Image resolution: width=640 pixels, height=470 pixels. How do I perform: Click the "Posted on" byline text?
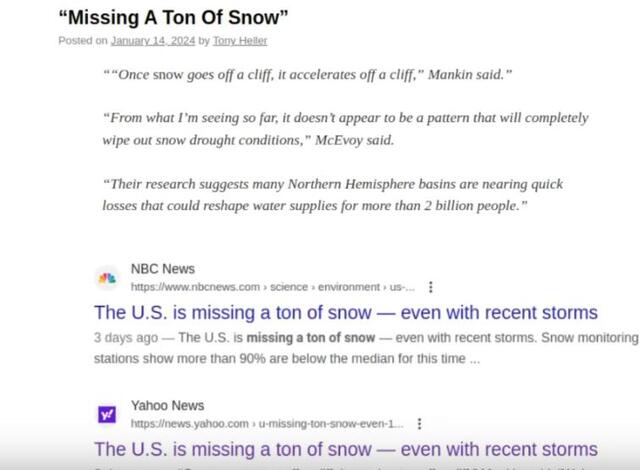coord(83,41)
